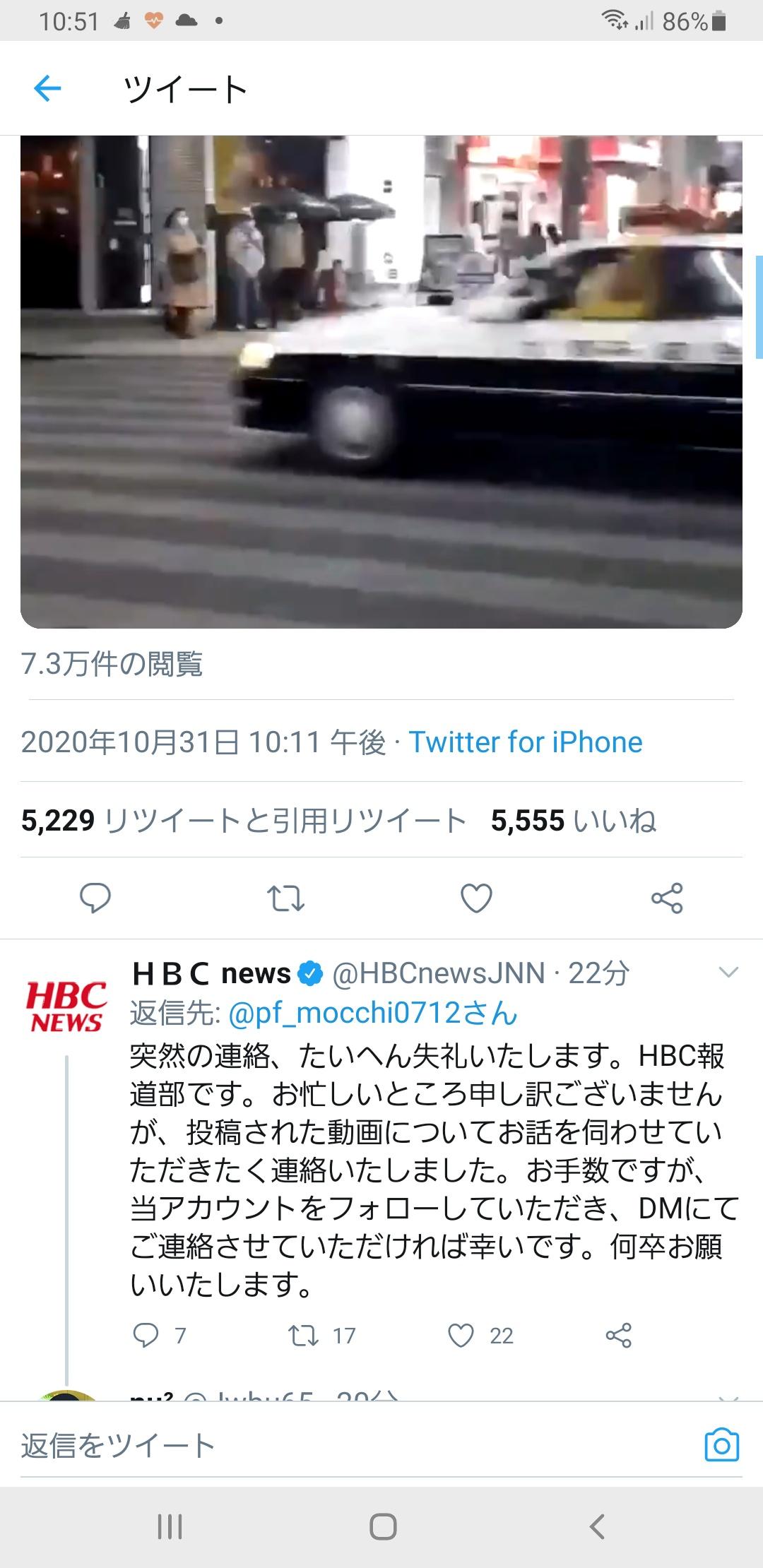The image size is (763, 1568).
Task: Expand options chevron on the HBC news tweet
Action: click(728, 973)
